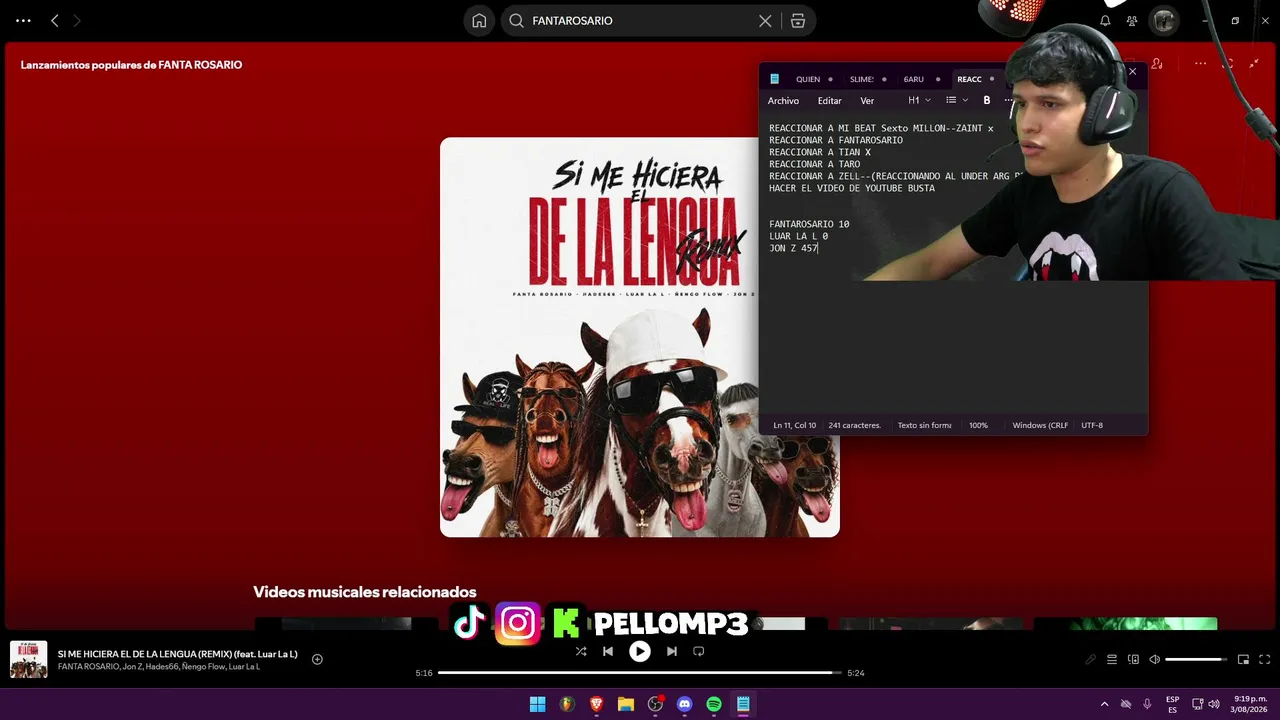The width and height of the screenshot is (1280, 720).
Task: Show hidden system tray icons
Action: (1104, 704)
